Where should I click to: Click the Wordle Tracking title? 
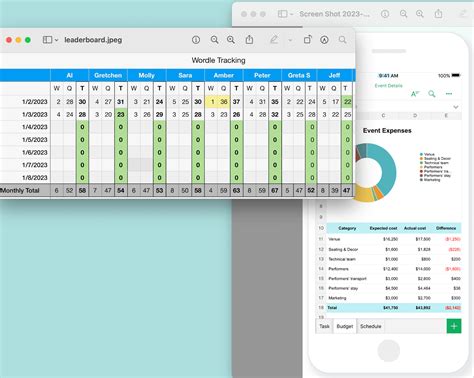pyautogui.click(x=218, y=60)
